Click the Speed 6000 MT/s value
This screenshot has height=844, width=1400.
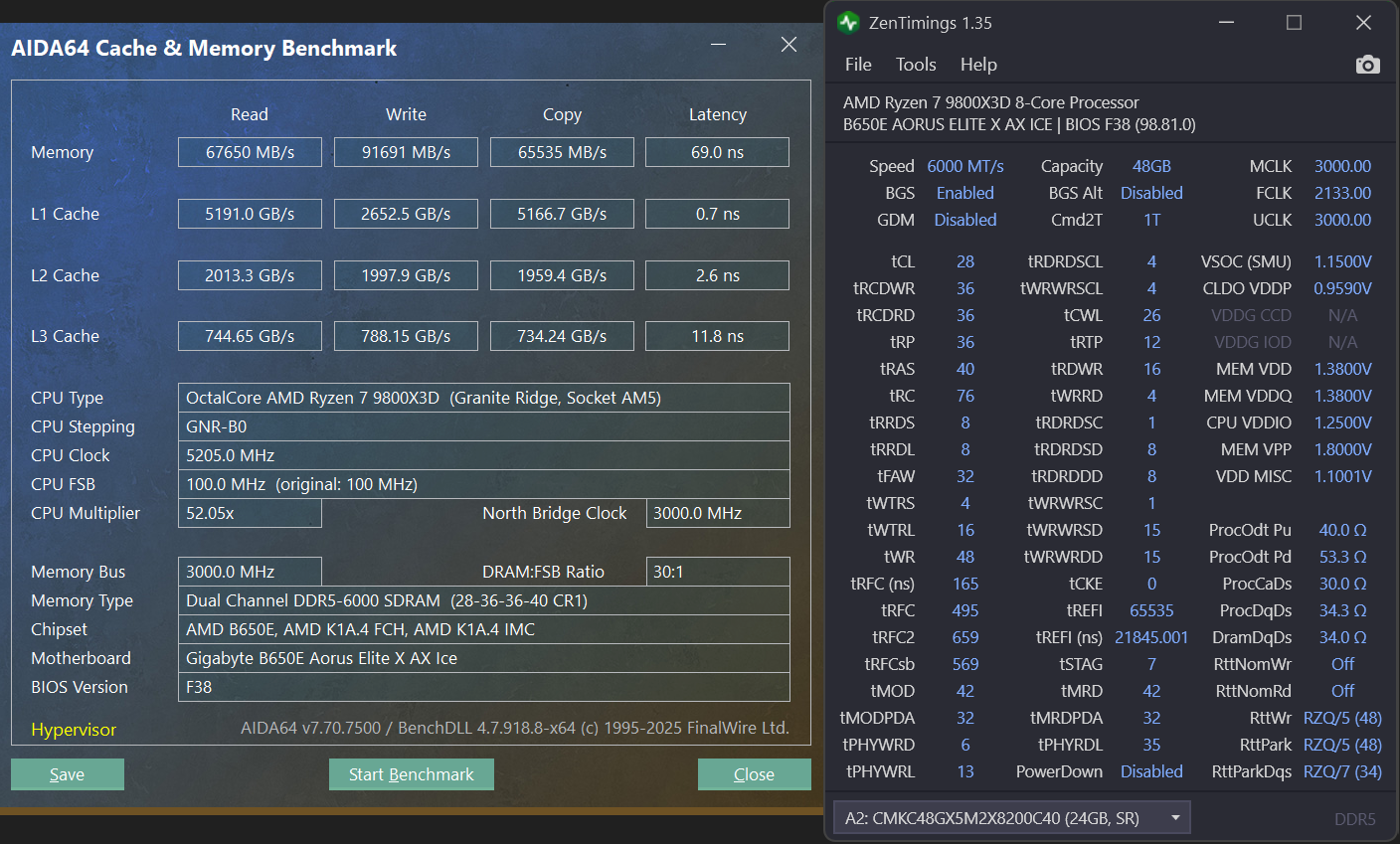[x=965, y=166]
